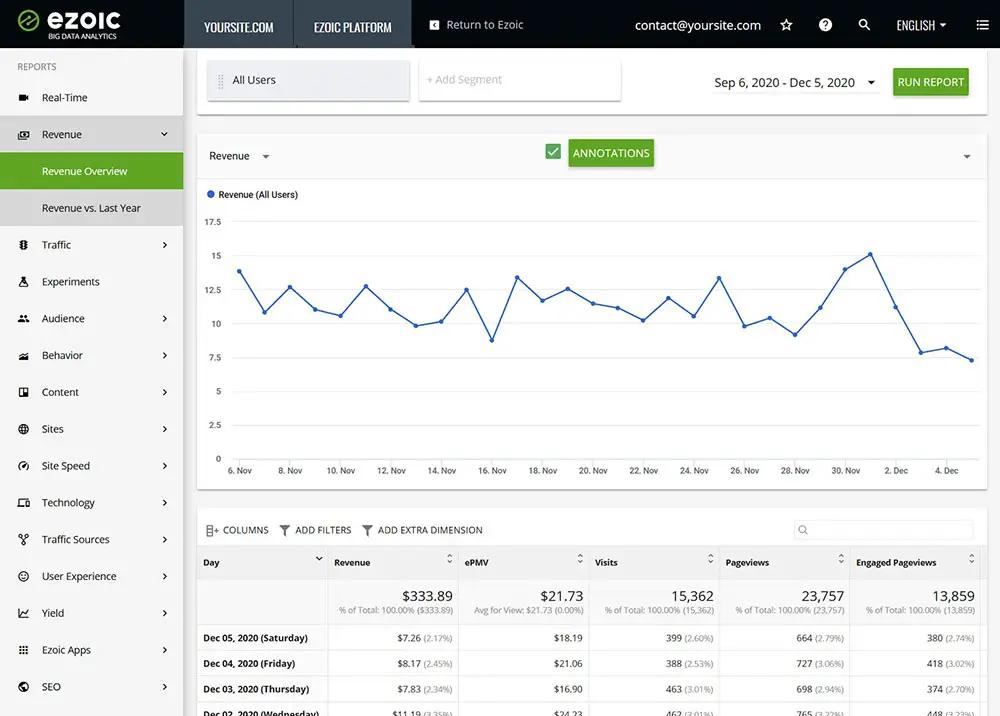Viewport: 1000px width, 716px height.
Task: Click the table search input field
Action: click(x=883, y=530)
